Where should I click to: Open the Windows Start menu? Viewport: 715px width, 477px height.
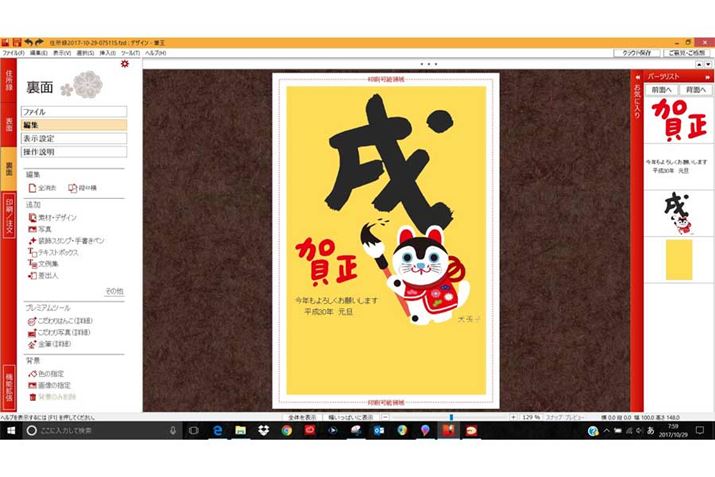click(10, 430)
